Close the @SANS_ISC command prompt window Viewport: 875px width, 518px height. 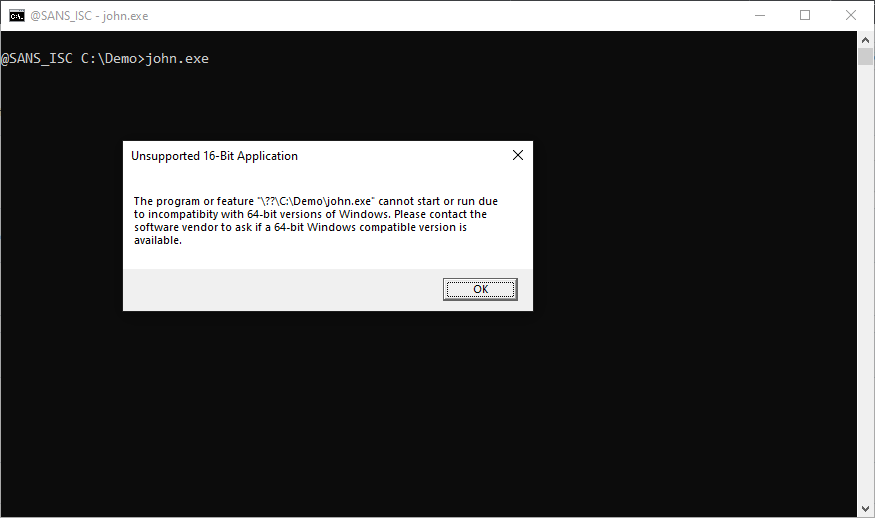[850, 15]
